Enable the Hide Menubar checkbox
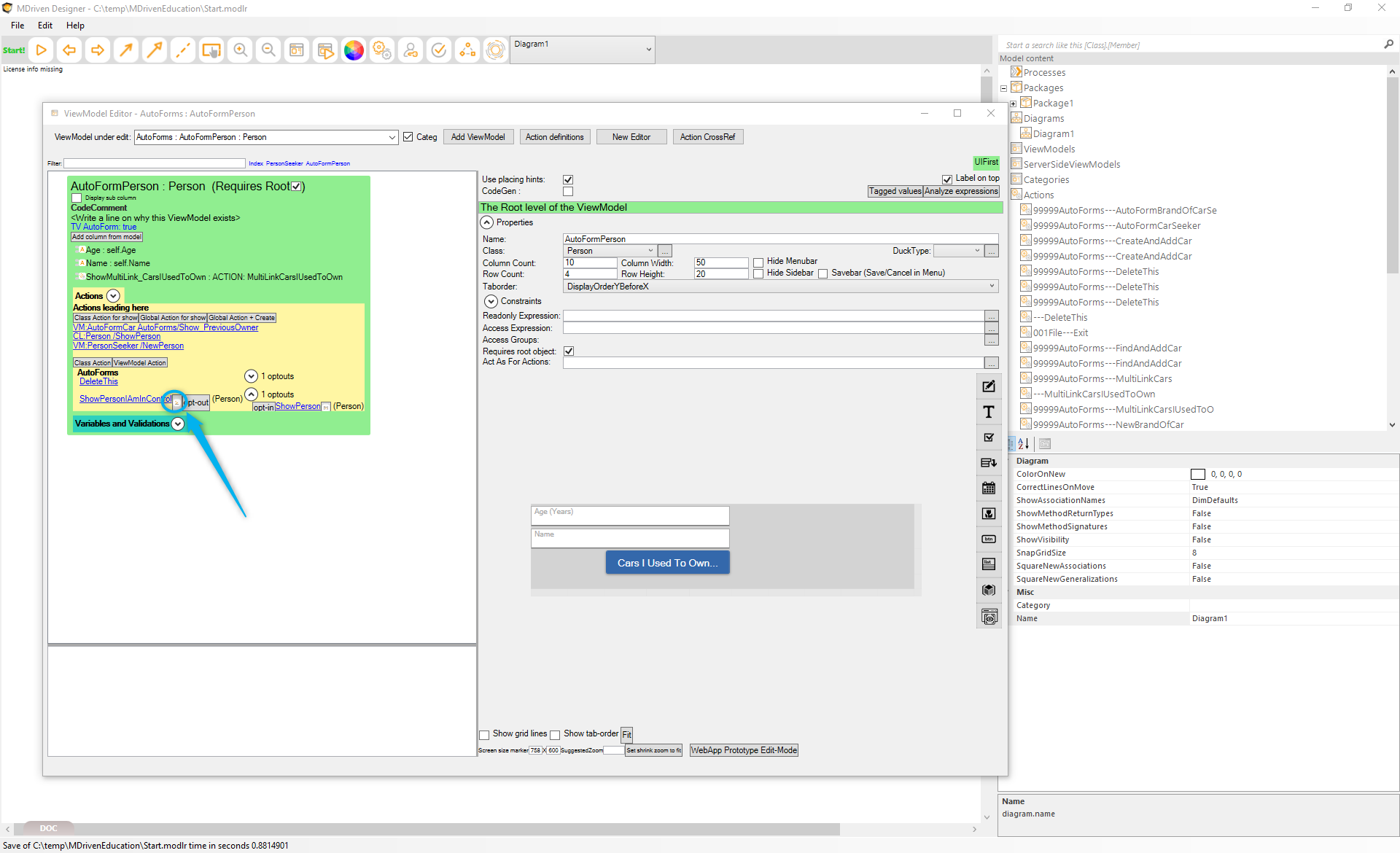Viewport: 1400px width, 853px height. [758, 262]
